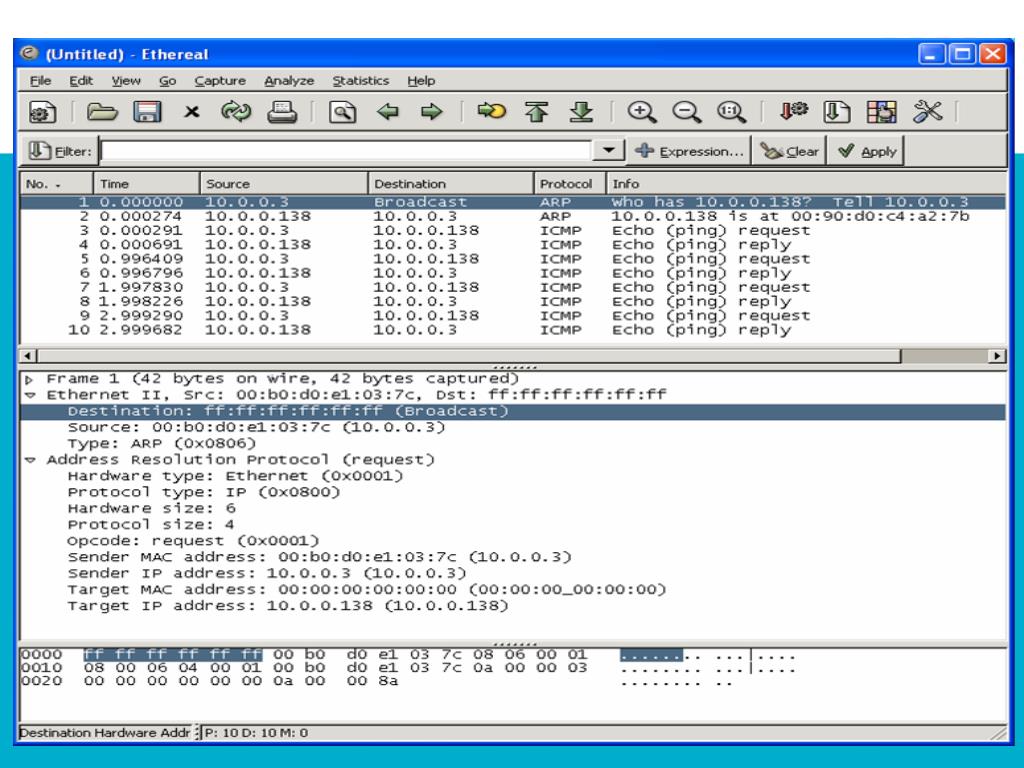Click the Filter button beside the input
This screenshot has height=768, width=1024.
pyautogui.click(x=59, y=152)
